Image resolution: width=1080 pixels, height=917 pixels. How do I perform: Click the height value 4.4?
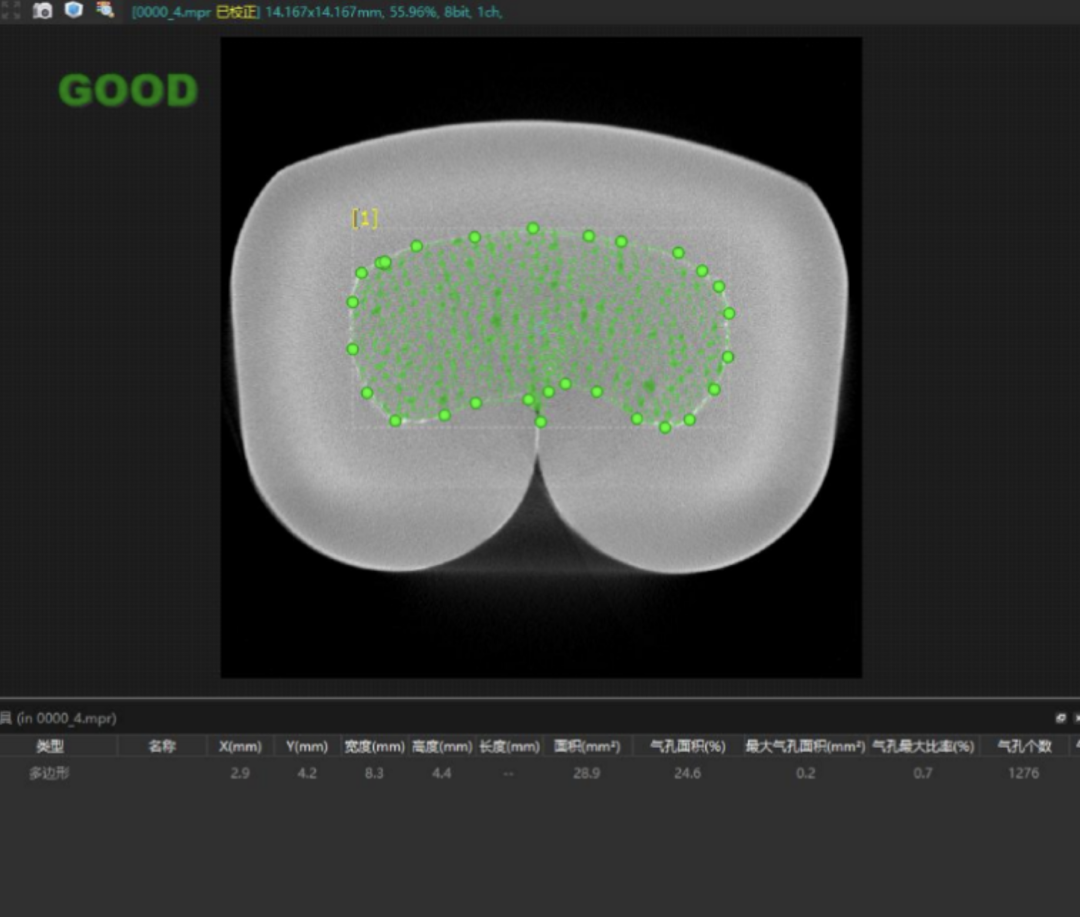click(x=442, y=773)
